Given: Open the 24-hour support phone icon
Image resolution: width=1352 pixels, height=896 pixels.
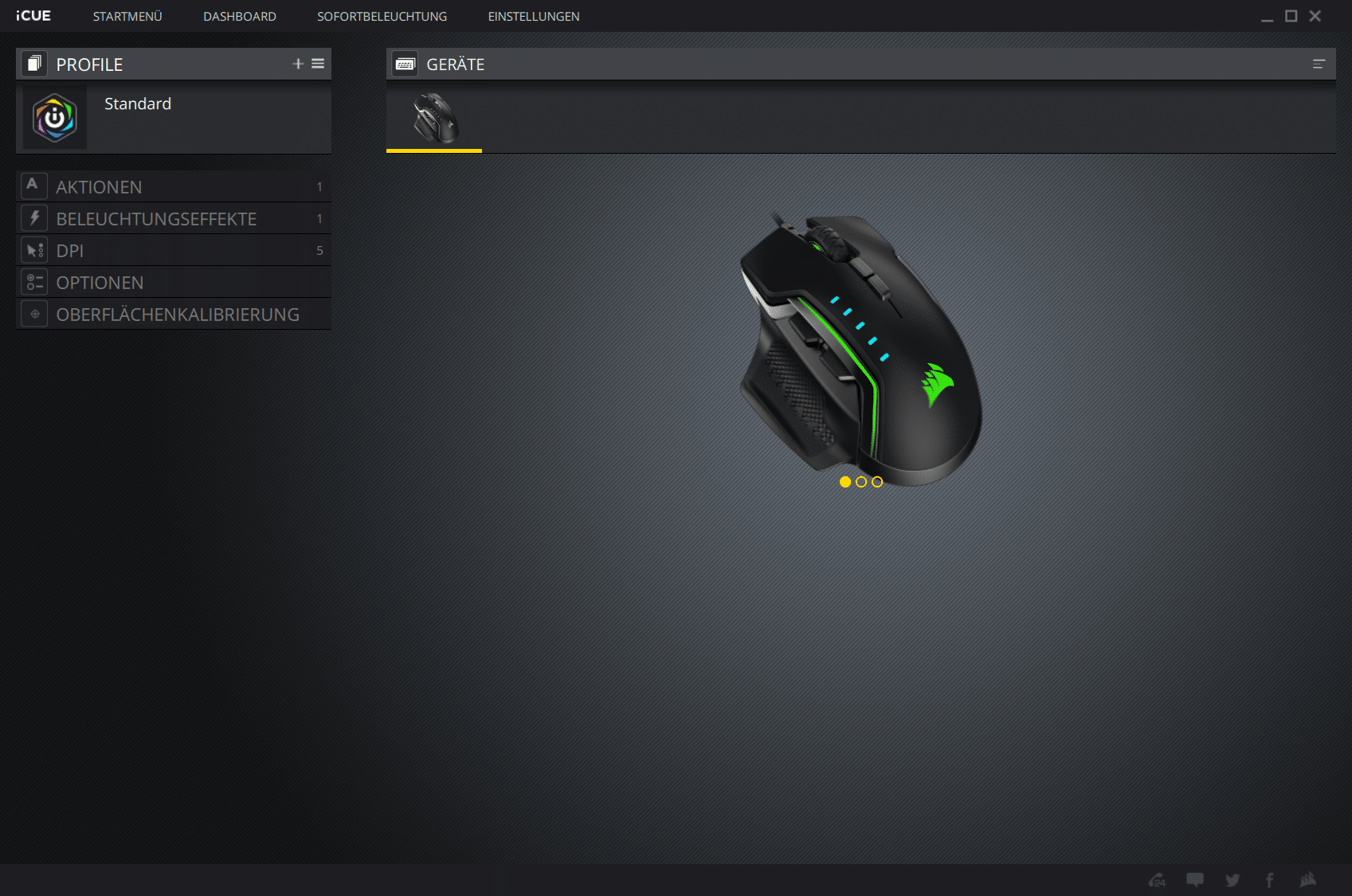Looking at the screenshot, I should tap(1157, 880).
